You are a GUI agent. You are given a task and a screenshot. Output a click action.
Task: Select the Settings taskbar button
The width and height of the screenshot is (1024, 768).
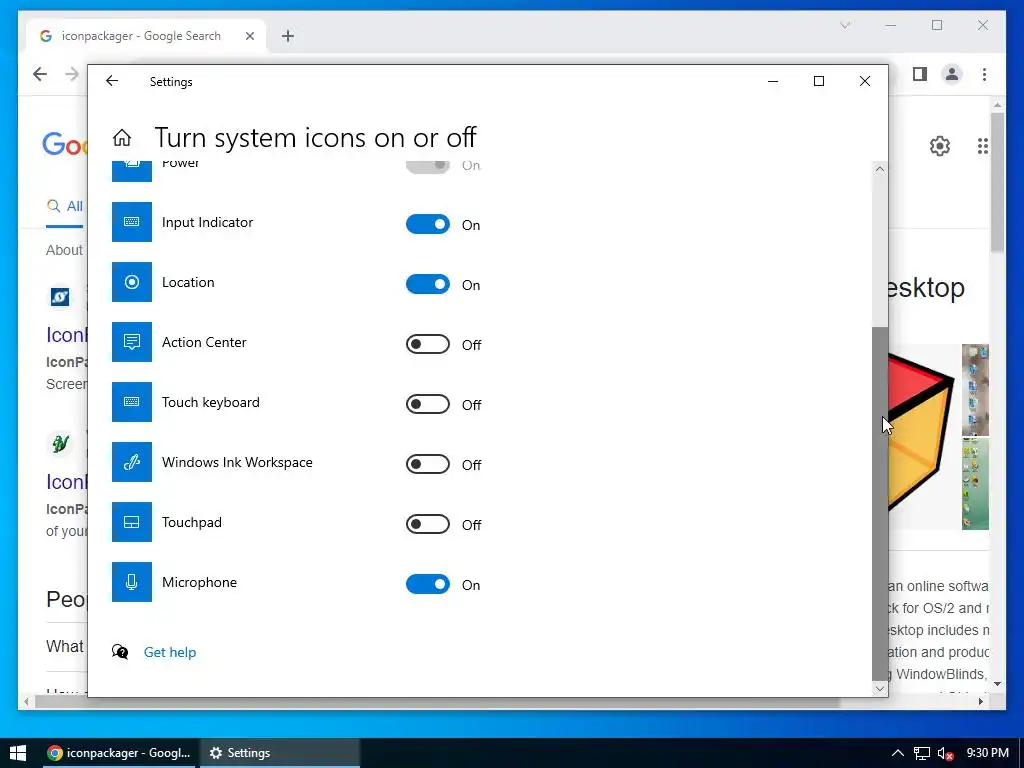tap(280, 753)
